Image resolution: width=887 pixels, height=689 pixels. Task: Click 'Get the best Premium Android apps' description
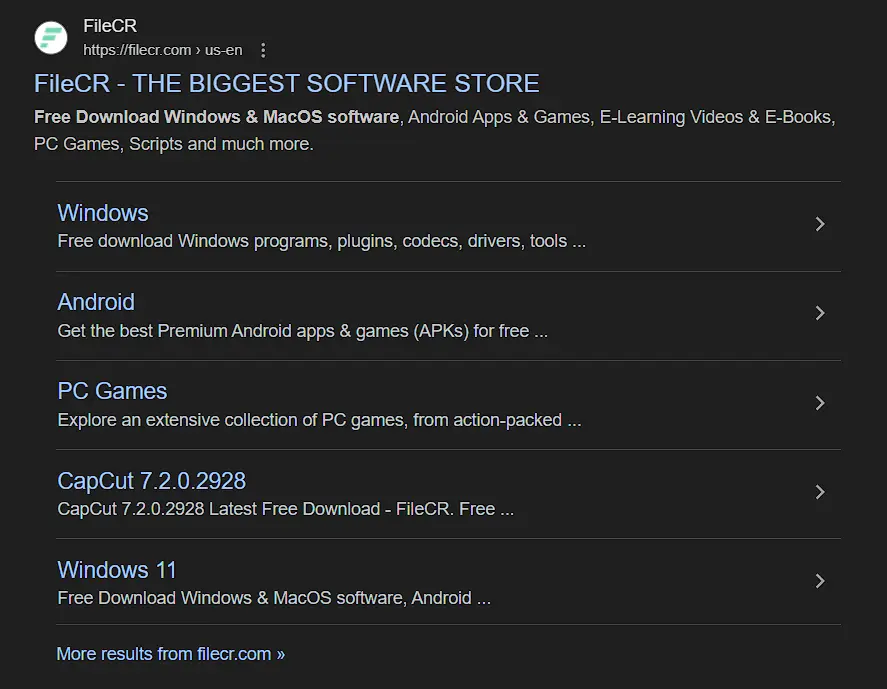(303, 330)
